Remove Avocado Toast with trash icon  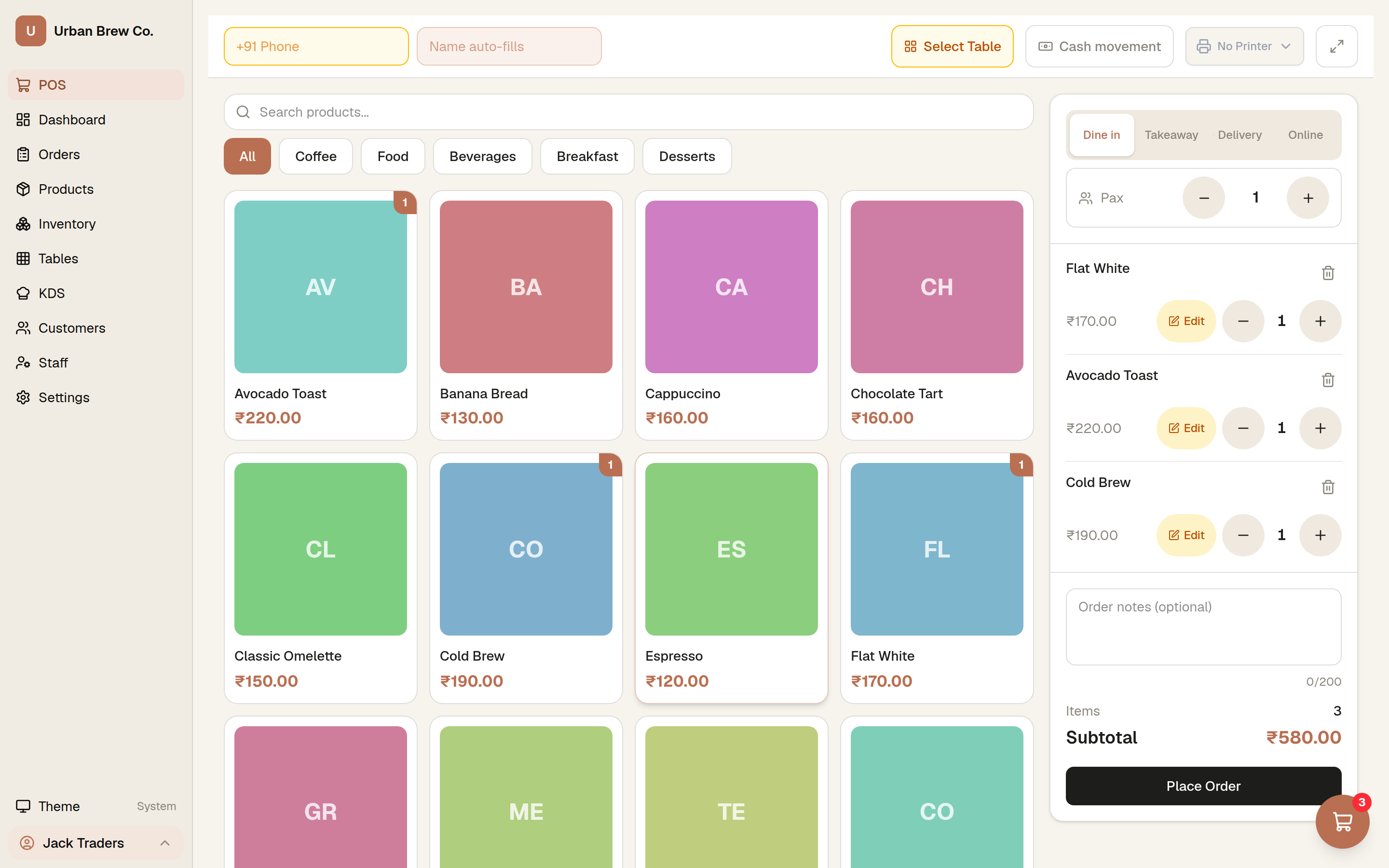coord(1328,380)
